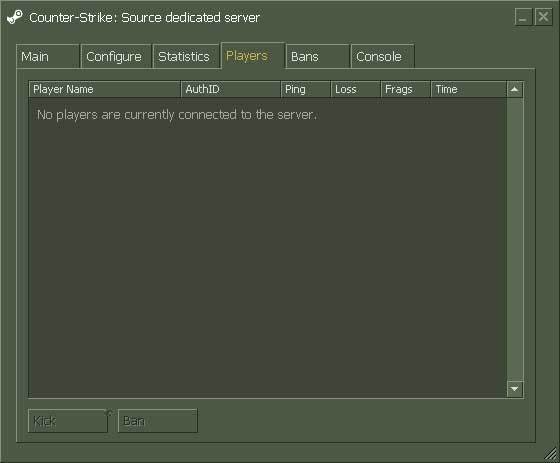Click the Ban button
The height and width of the screenshot is (463, 560).
[x=158, y=421]
